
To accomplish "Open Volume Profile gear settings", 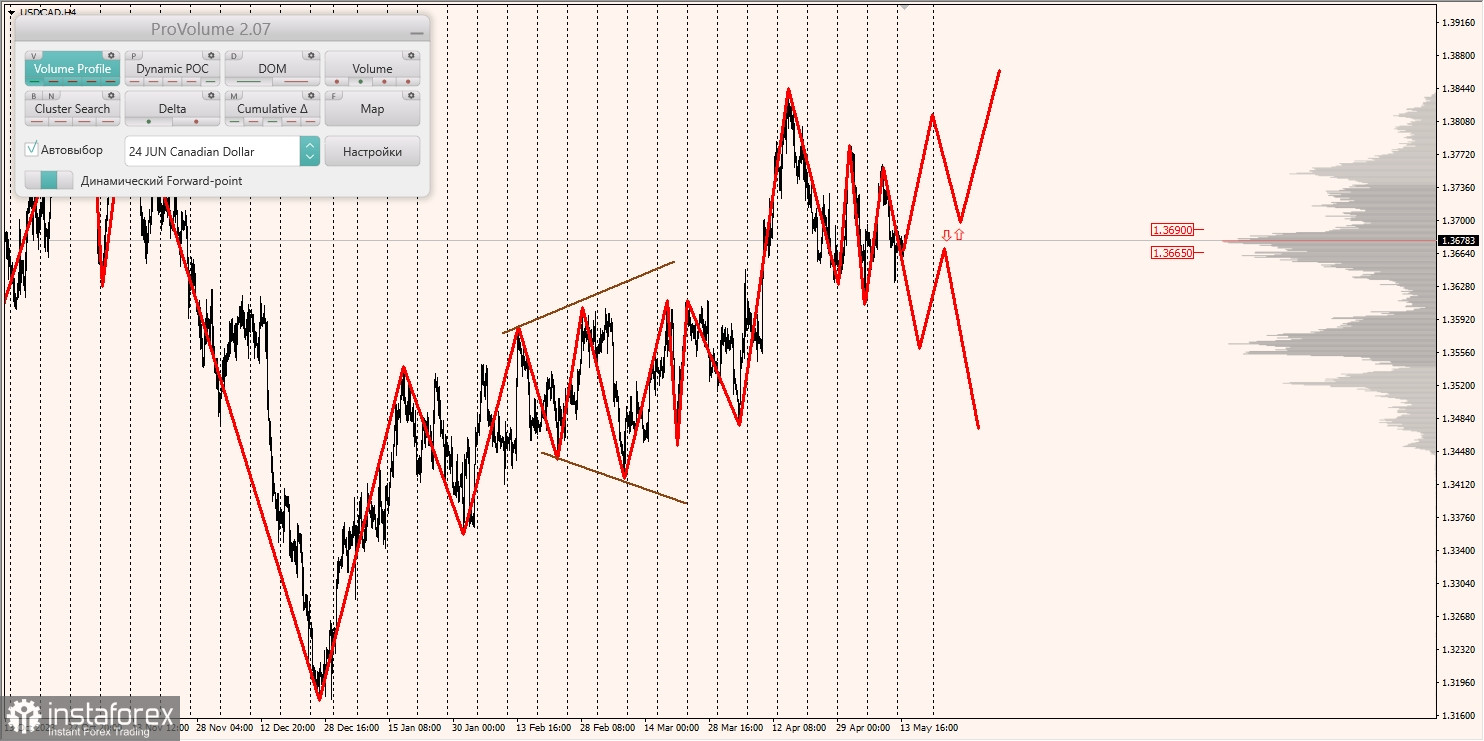I will 111,55.
